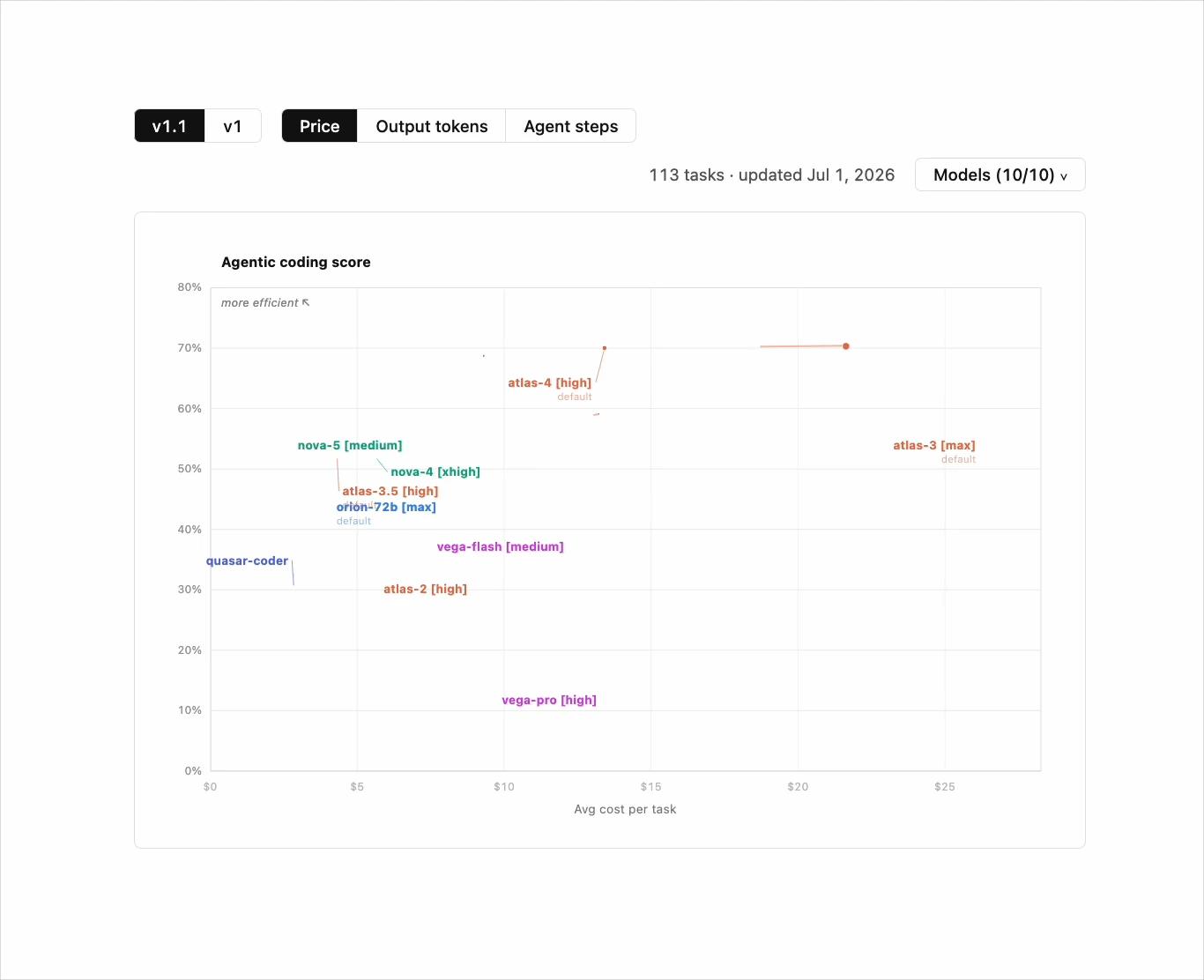Click the atlas-4 [high] label

[x=549, y=382]
